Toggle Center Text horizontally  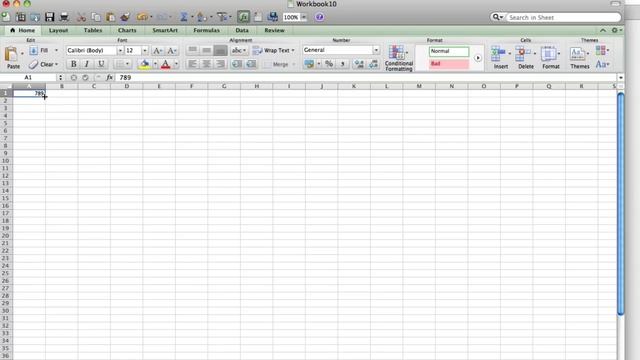click(x=207, y=64)
